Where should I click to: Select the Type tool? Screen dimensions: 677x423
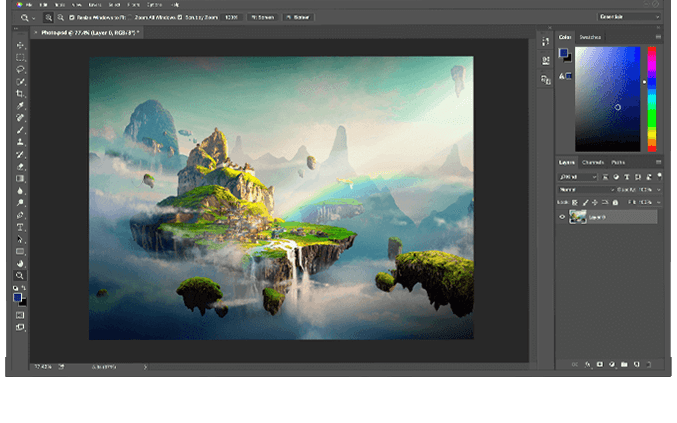click(20, 227)
